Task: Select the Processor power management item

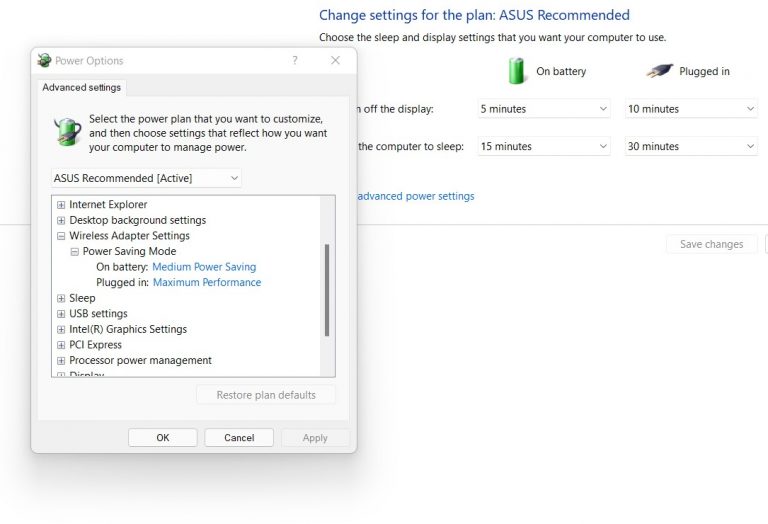Action: point(140,360)
